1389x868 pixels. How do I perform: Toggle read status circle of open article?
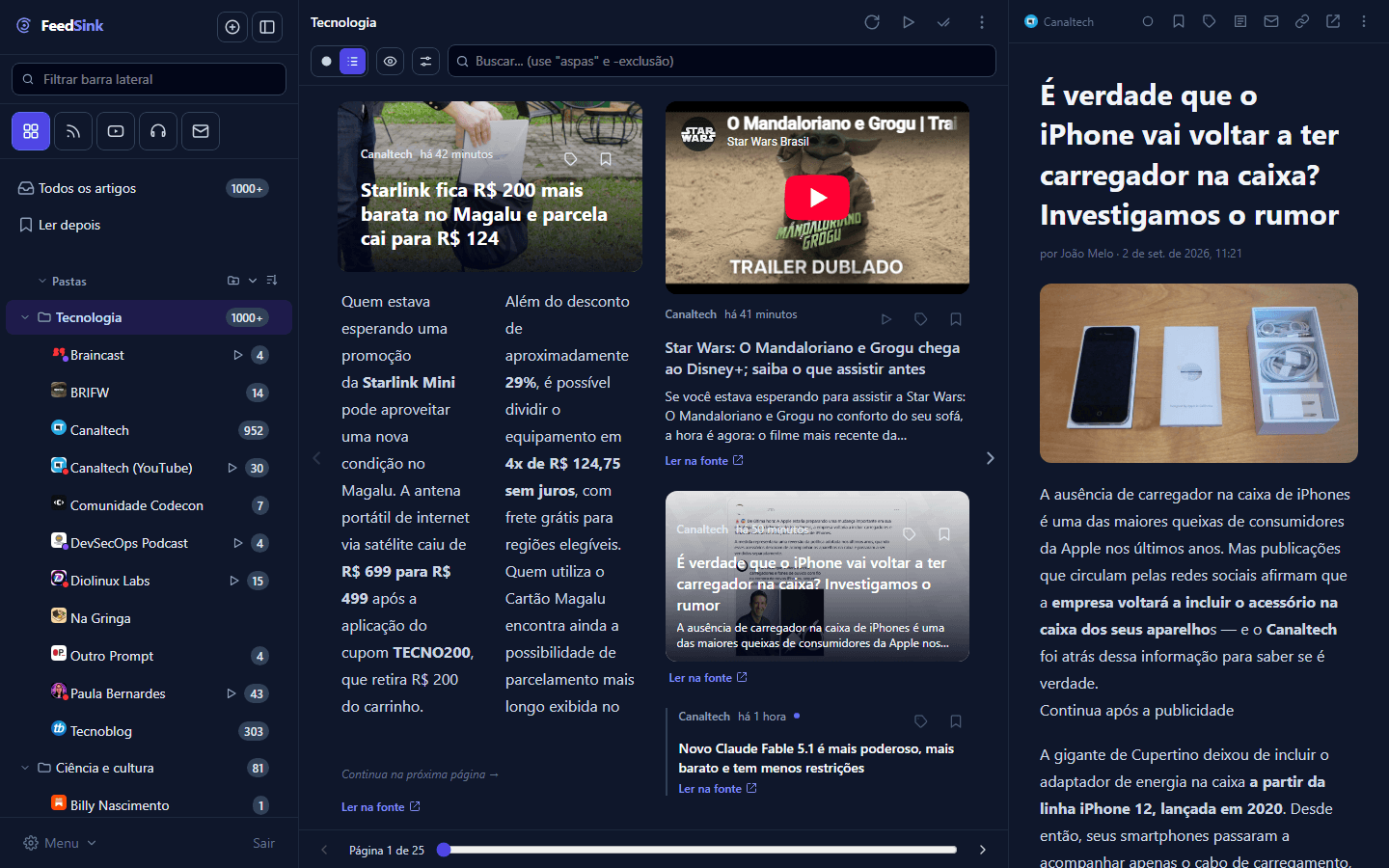[1148, 21]
